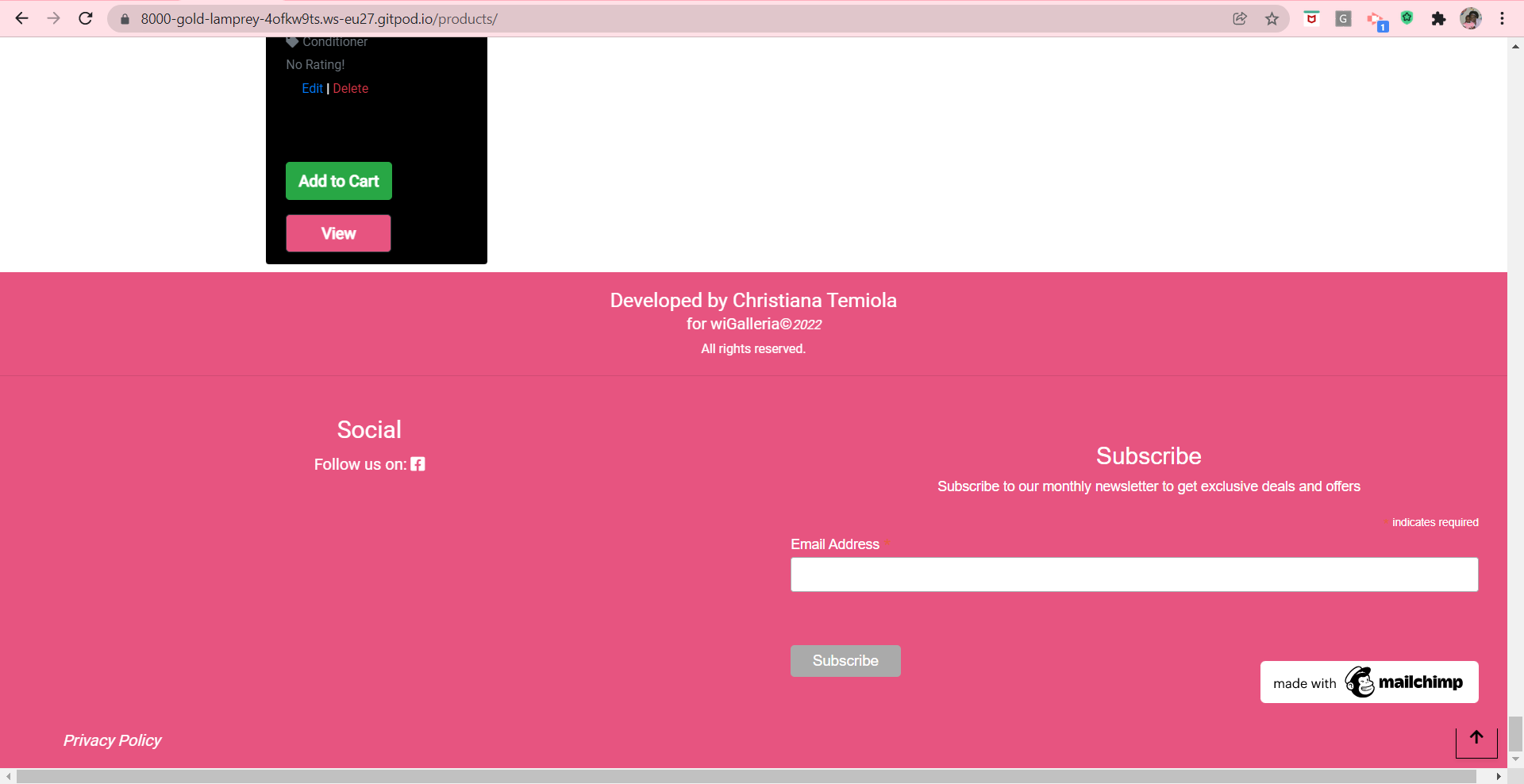Viewport: 1524px width, 784px height.
Task: Click the scrollbar down arrow
Action: [1515, 759]
